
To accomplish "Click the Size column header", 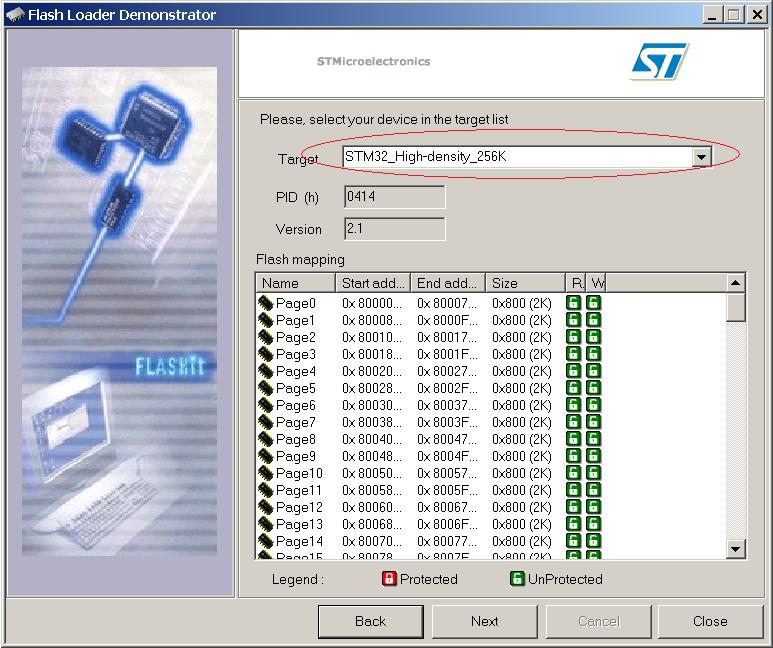I will tap(525, 284).
